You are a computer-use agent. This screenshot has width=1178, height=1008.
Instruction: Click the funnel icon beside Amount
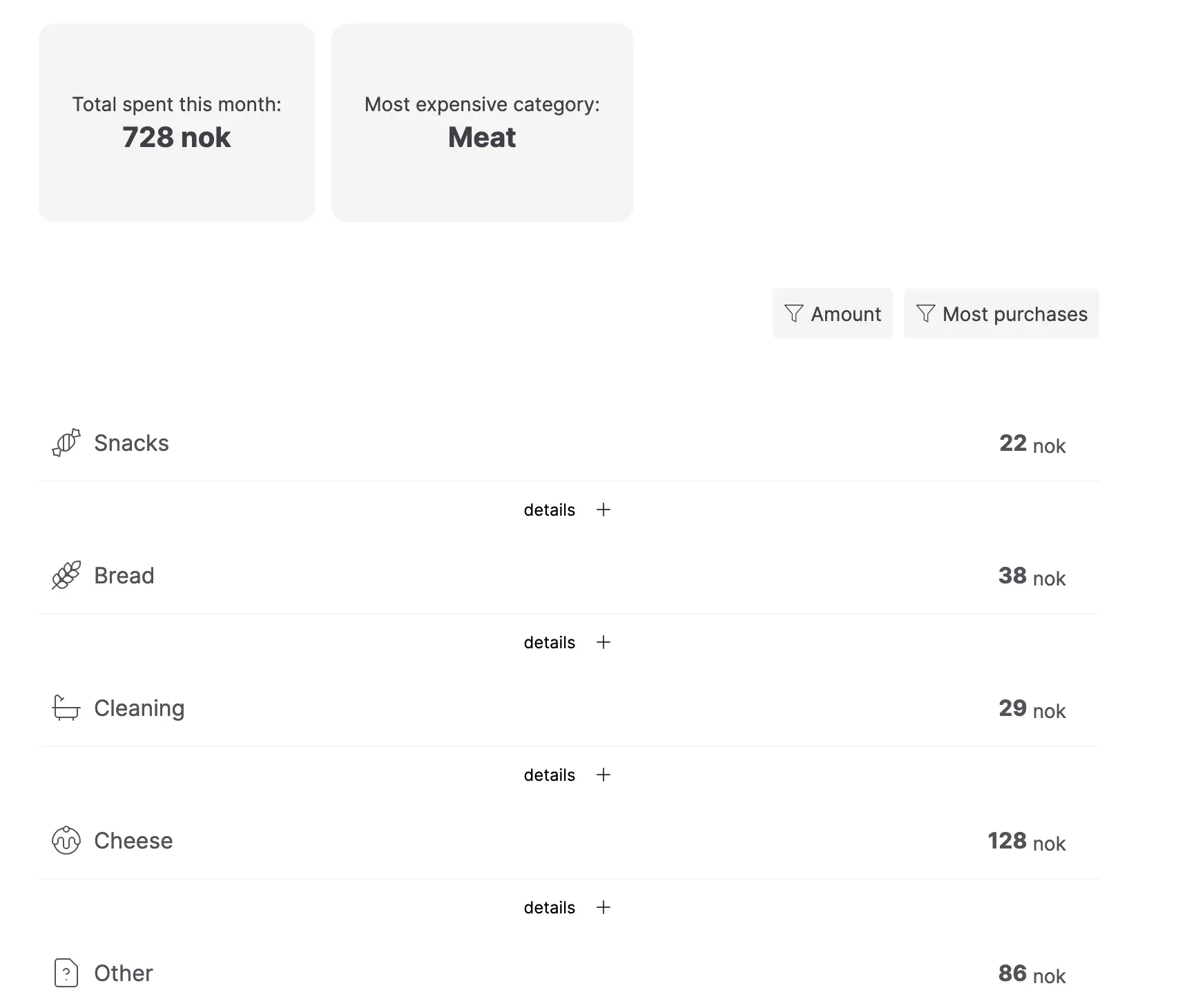(794, 313)
